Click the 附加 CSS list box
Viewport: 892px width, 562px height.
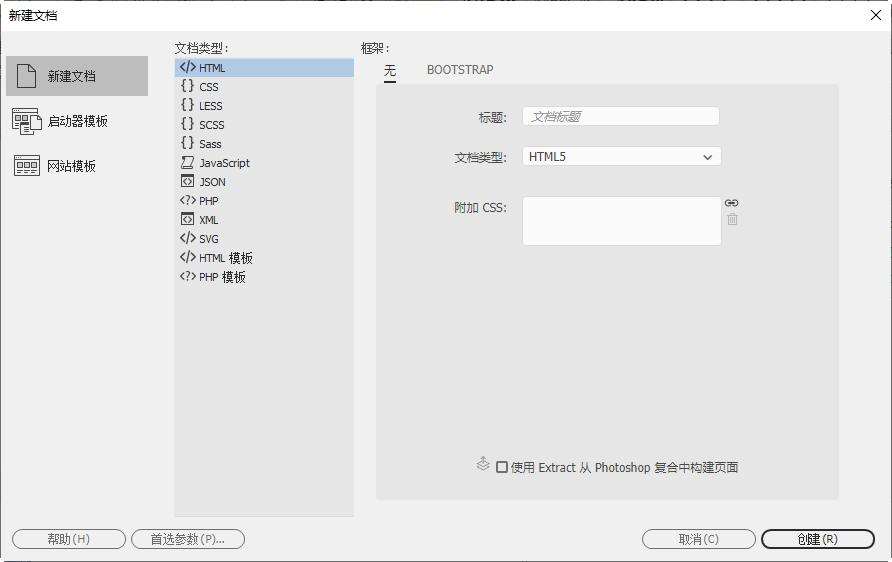[x=622, y=221]
